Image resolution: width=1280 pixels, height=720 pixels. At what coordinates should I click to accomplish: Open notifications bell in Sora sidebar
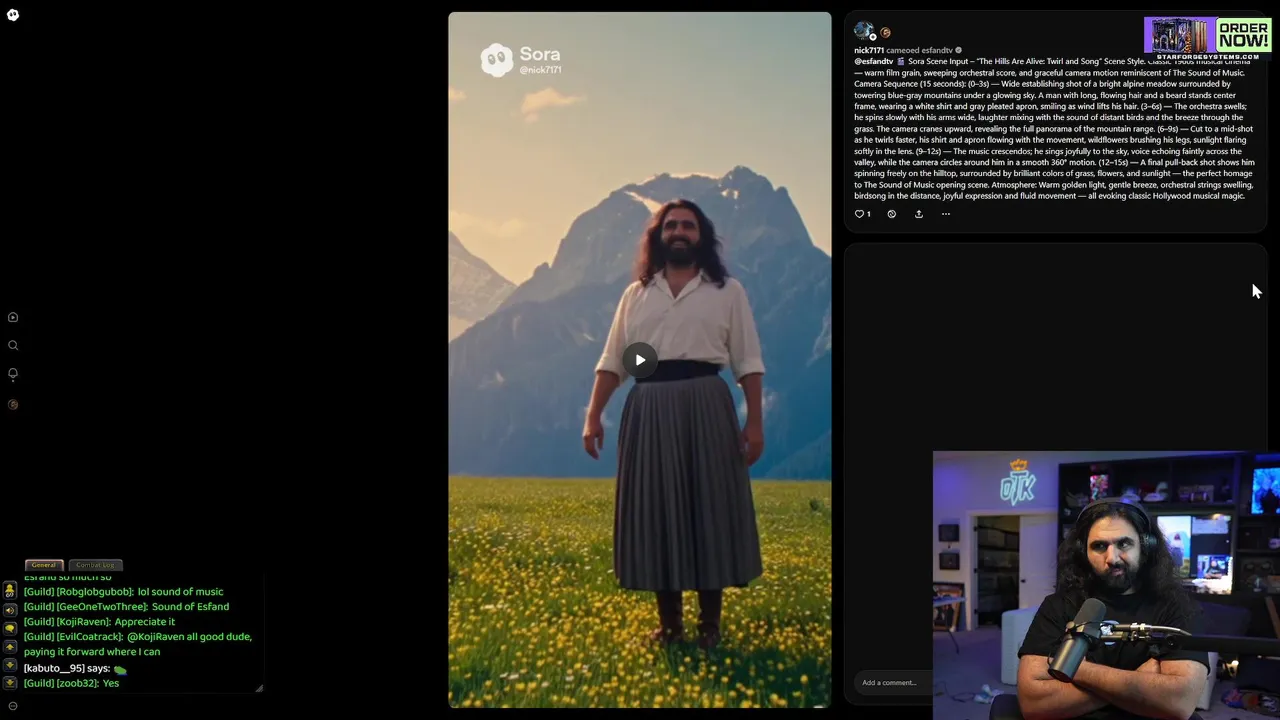click(13, 374)
